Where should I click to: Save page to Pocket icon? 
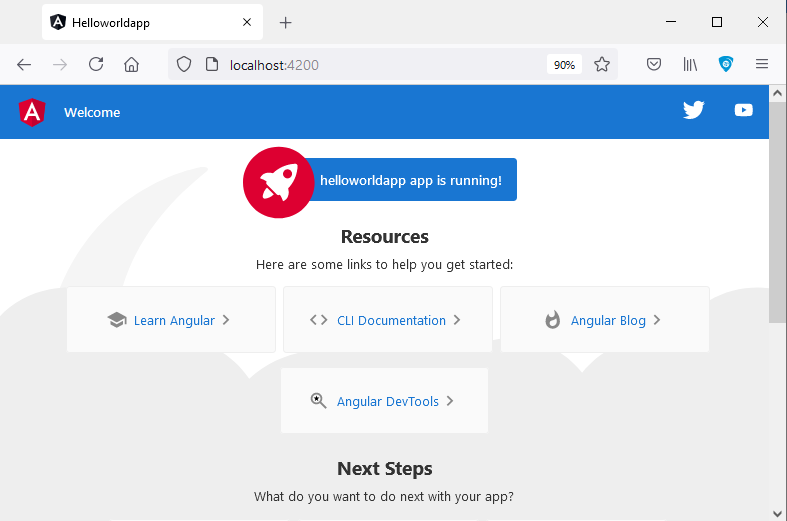pyautogui.click(x=653, y=64)
